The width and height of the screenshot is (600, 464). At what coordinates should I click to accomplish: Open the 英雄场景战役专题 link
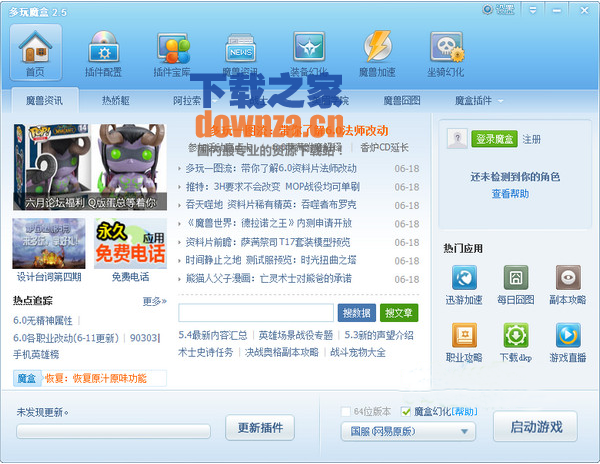point(296,335)
